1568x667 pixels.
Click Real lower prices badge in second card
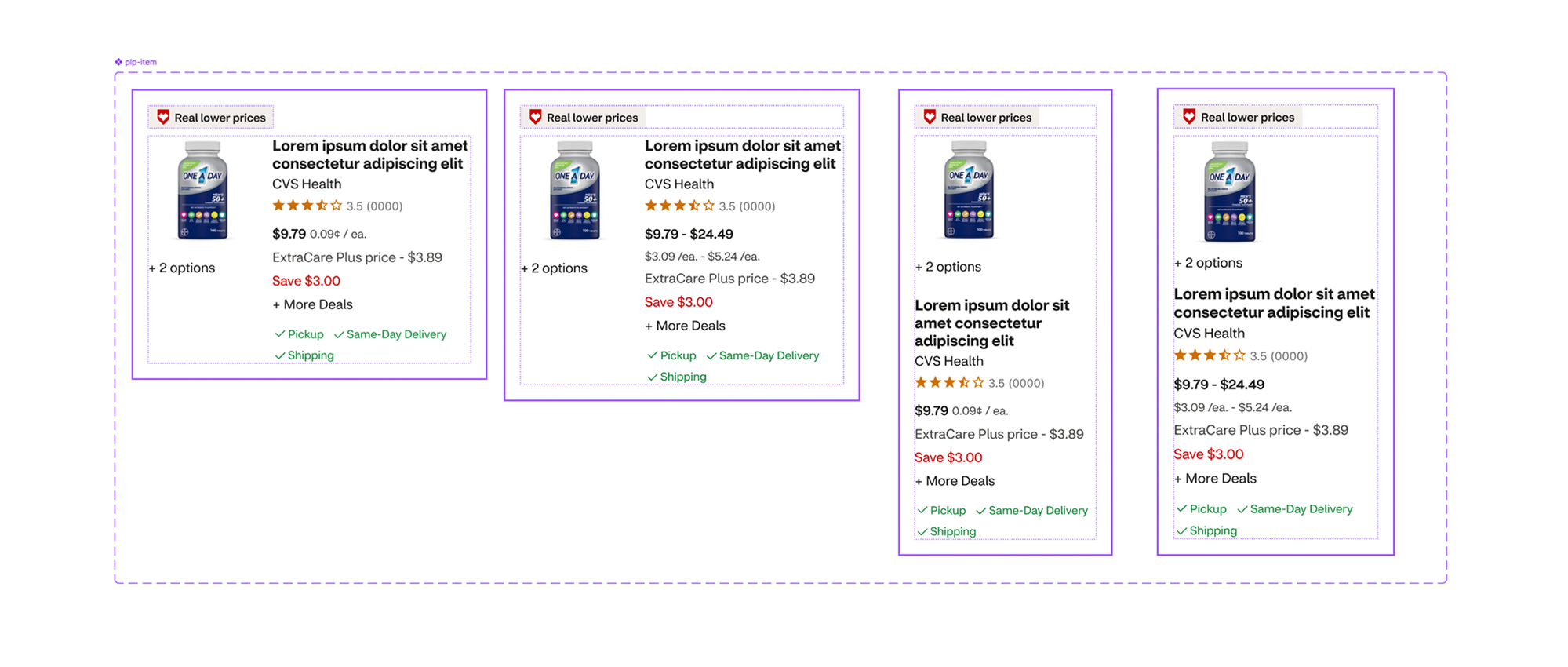pyautogui.click(x=584, y=117)
